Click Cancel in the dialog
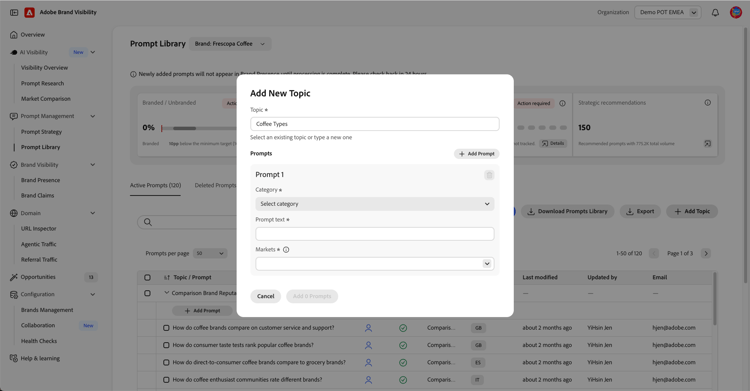 click(x=265, y=296)
